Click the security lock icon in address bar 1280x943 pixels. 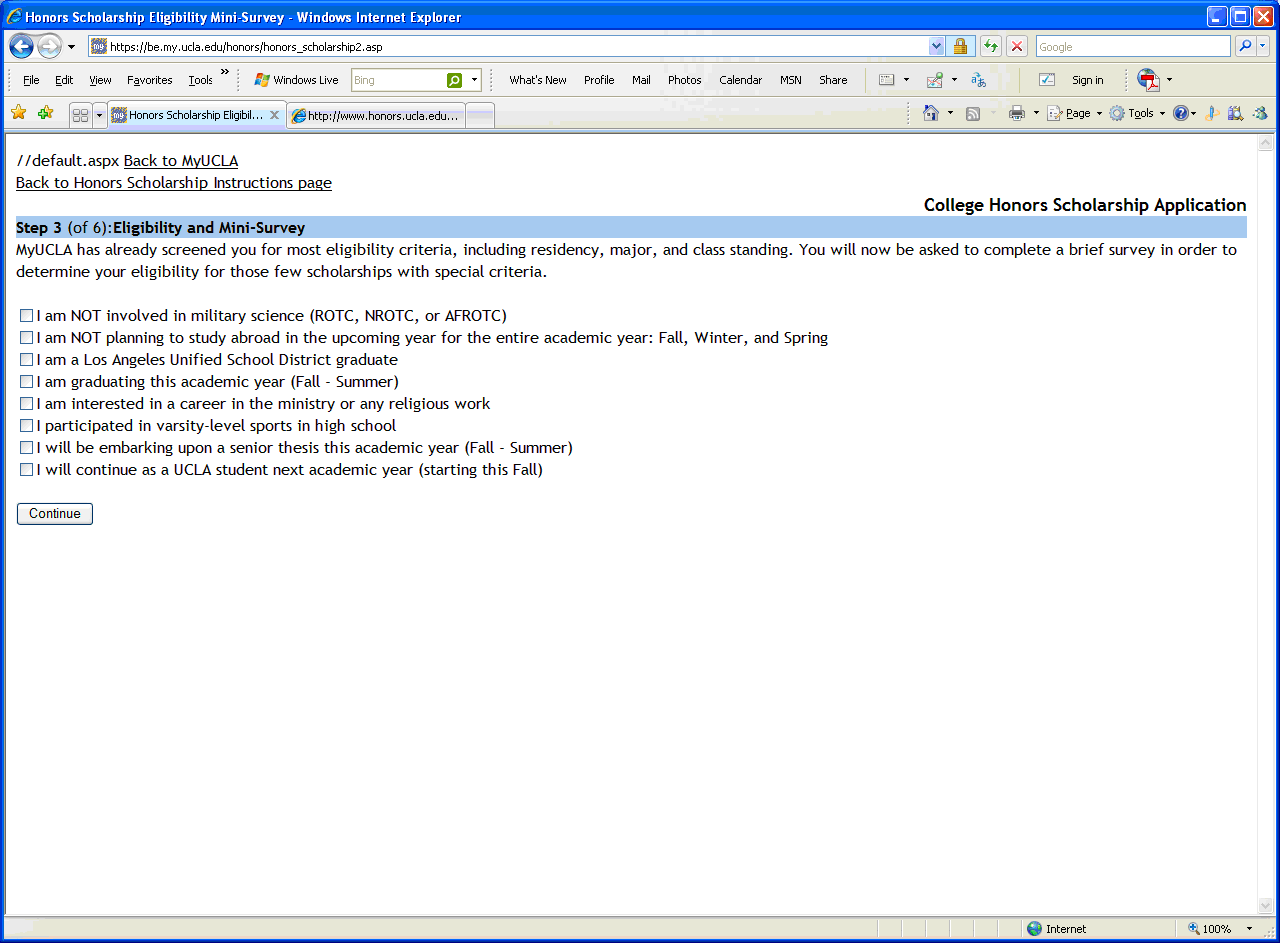(x=960, y=46)
